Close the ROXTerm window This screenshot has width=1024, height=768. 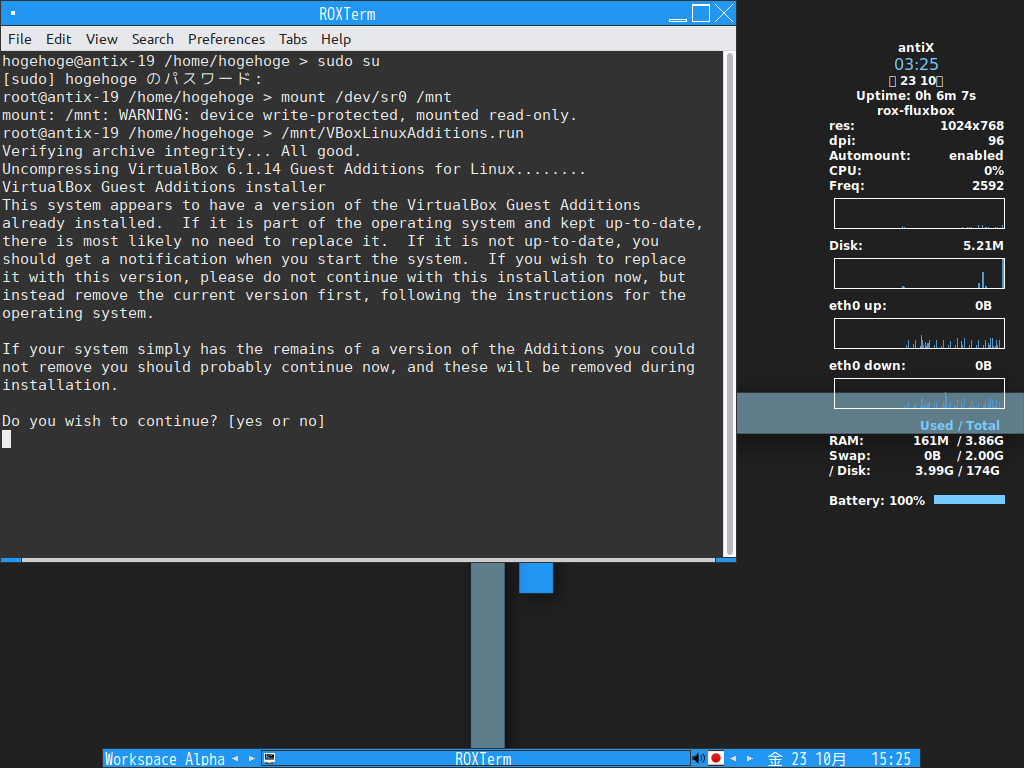pyautogui.click(x=724, y=13)
